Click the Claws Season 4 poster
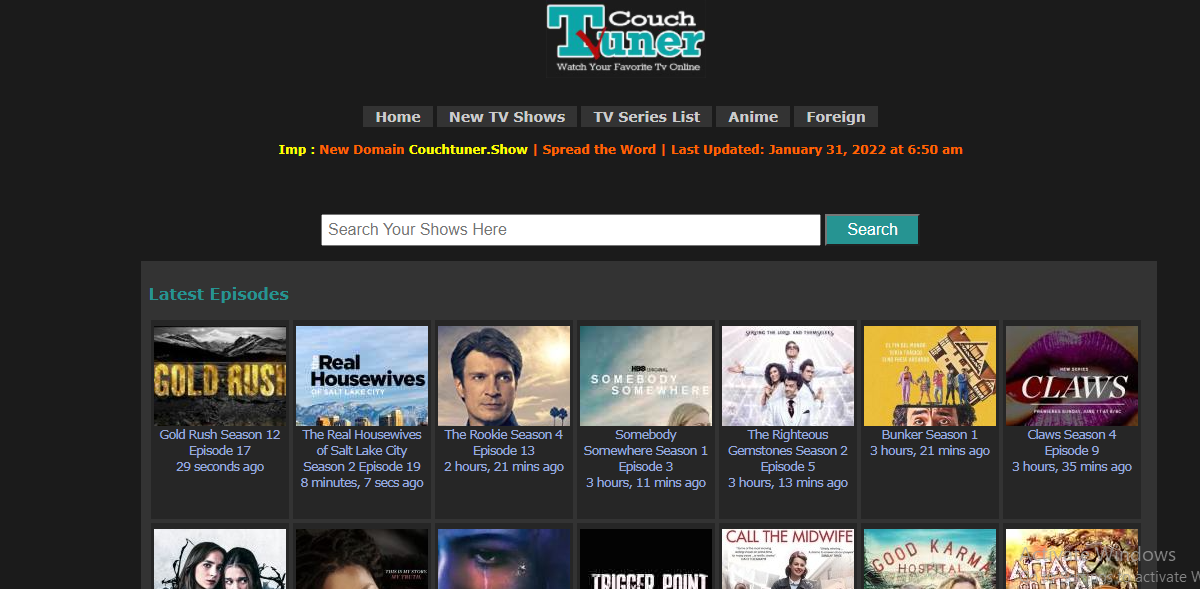 pos(1071,375)
